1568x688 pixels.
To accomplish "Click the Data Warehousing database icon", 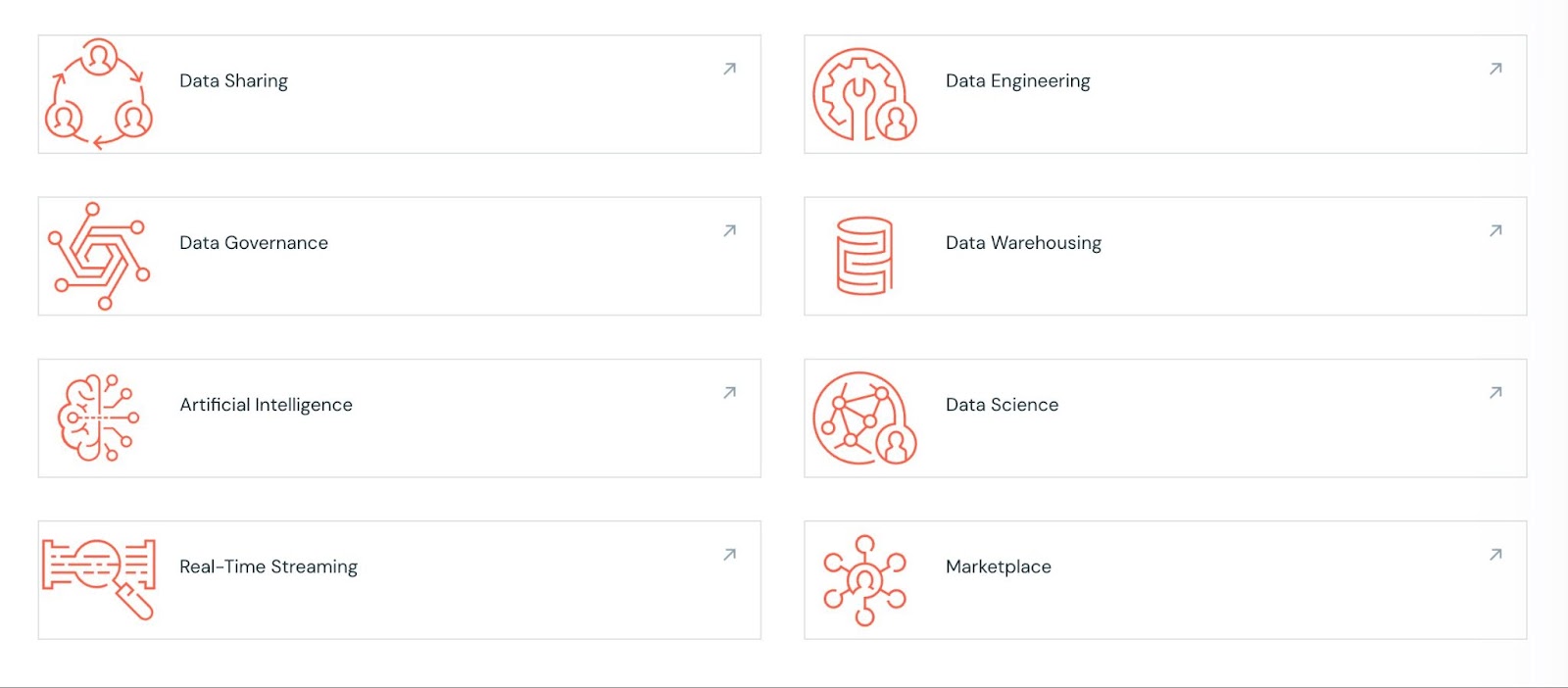I will coord(864,256).
